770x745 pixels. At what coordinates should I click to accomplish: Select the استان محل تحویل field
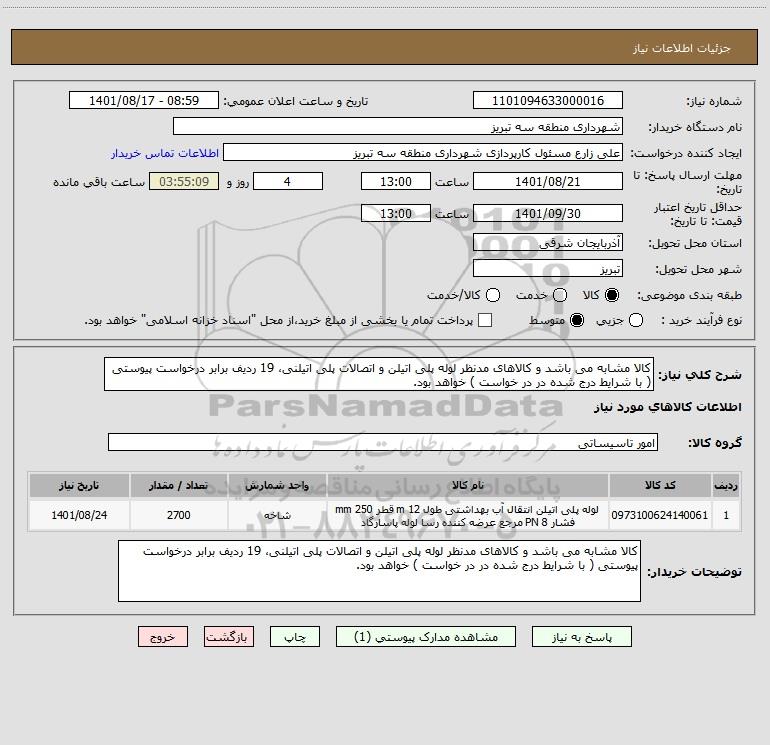click(548, 243)
